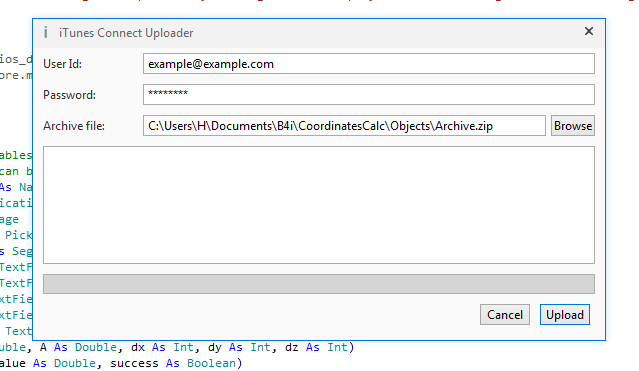Browse for an archive file
The width and height of the screenshot is (639, 371).
click(x=573, y=126)
